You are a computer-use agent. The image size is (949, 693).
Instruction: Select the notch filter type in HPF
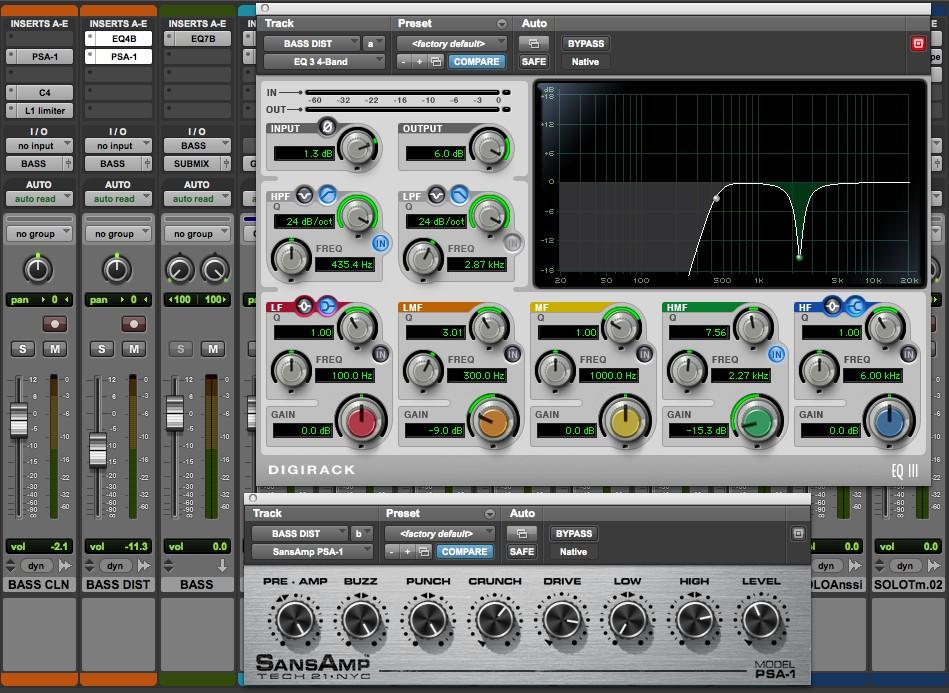point(304,194)
